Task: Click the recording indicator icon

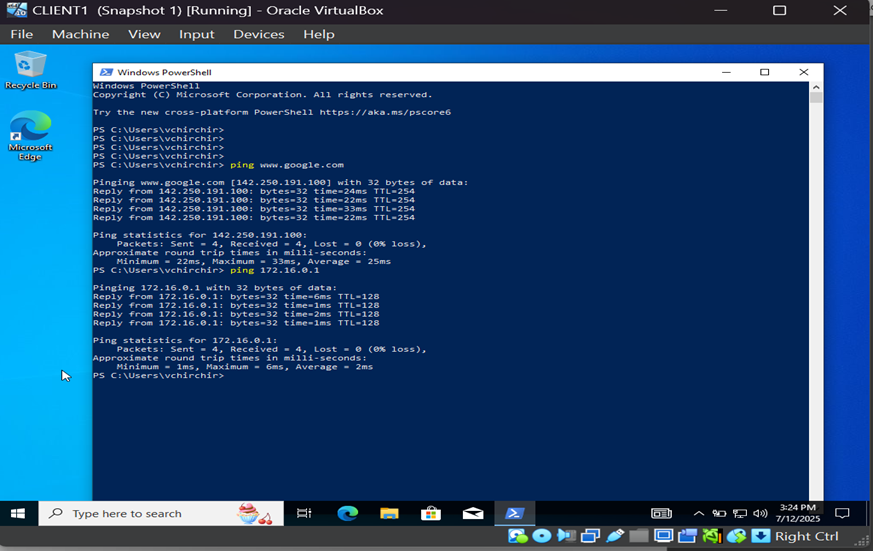Action: (688, 536)
